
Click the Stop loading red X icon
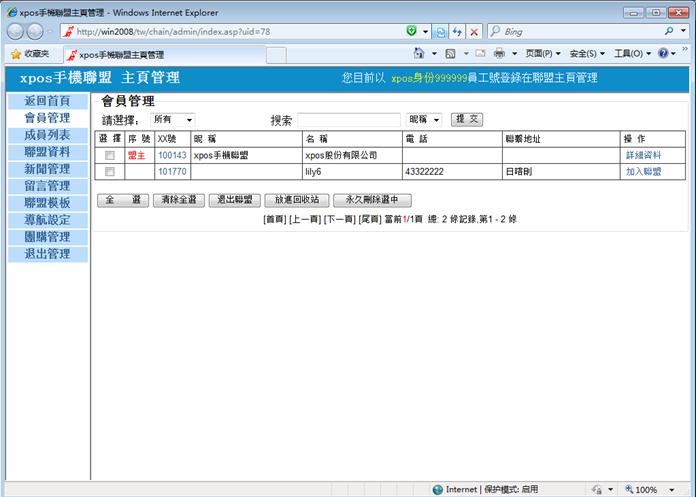[x=474, y=32]
